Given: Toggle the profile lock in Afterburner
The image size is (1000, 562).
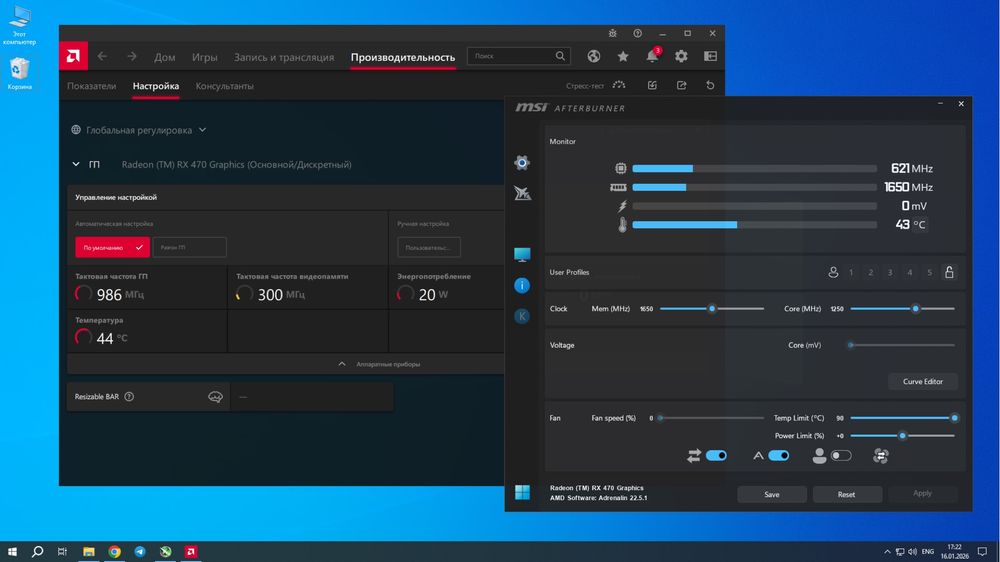Looking at the screenshot, I should point(949,272).
